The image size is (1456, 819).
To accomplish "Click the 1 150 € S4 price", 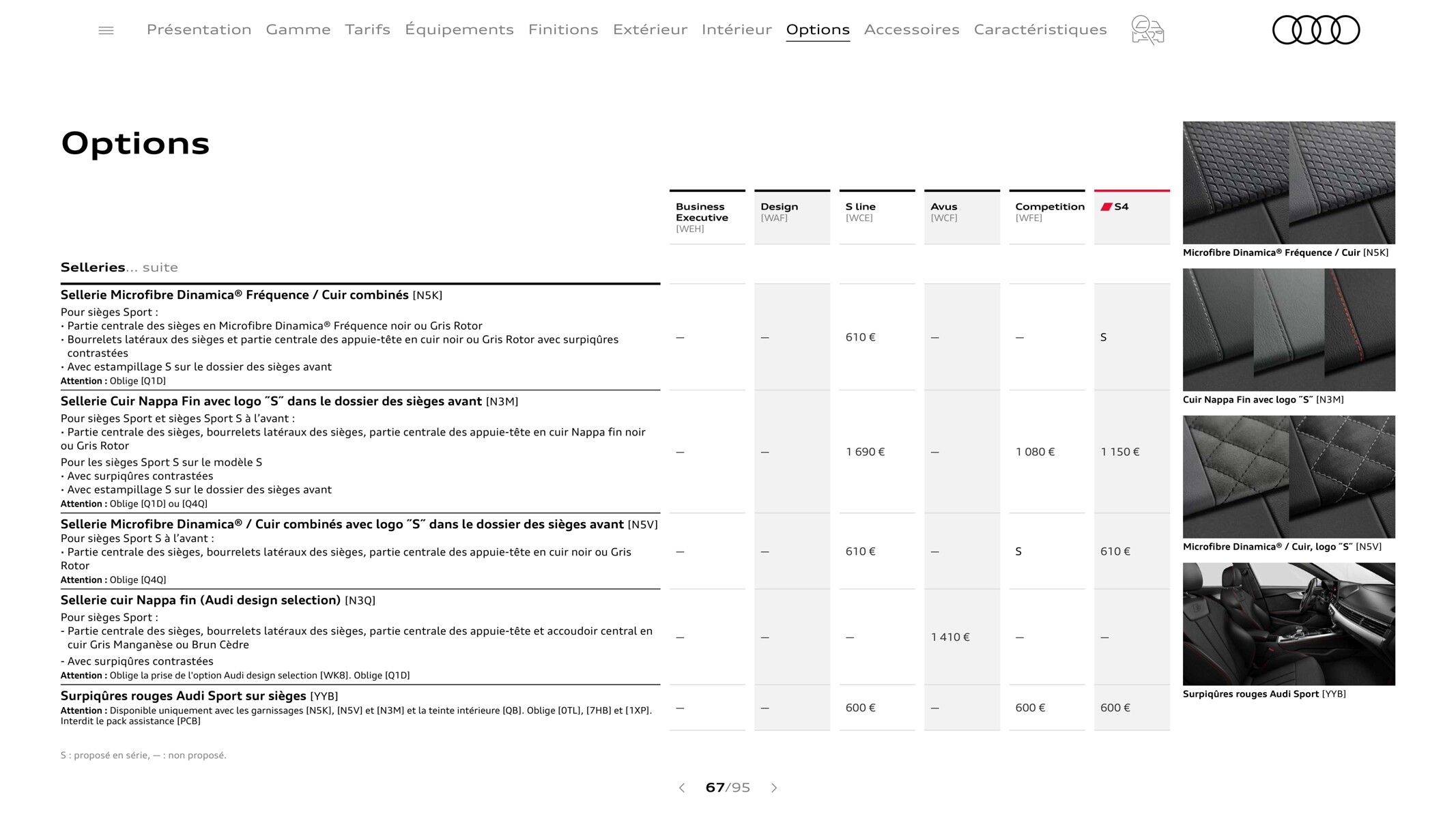I will tap(1120, 452).
